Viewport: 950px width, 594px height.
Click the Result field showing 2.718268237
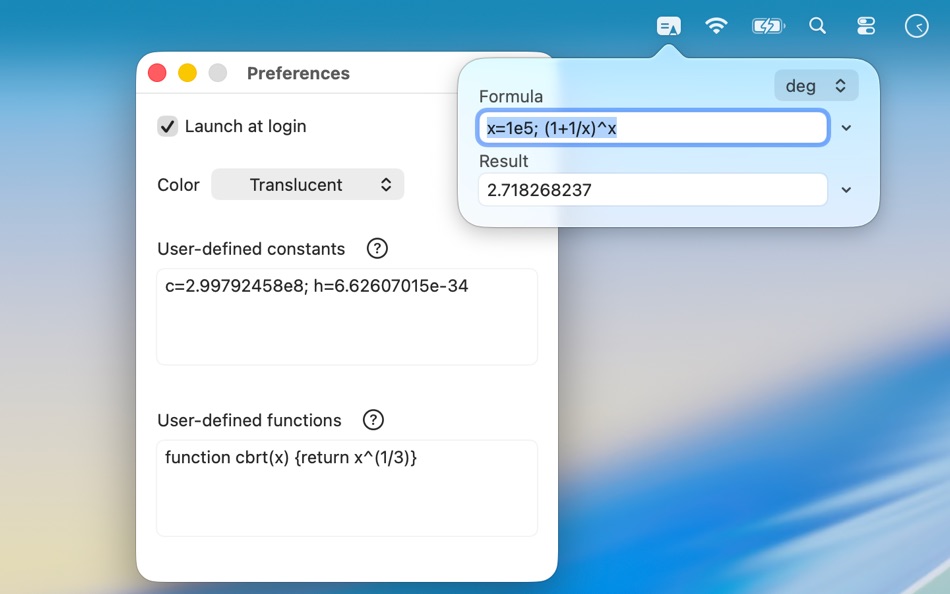tap(653, 190)
